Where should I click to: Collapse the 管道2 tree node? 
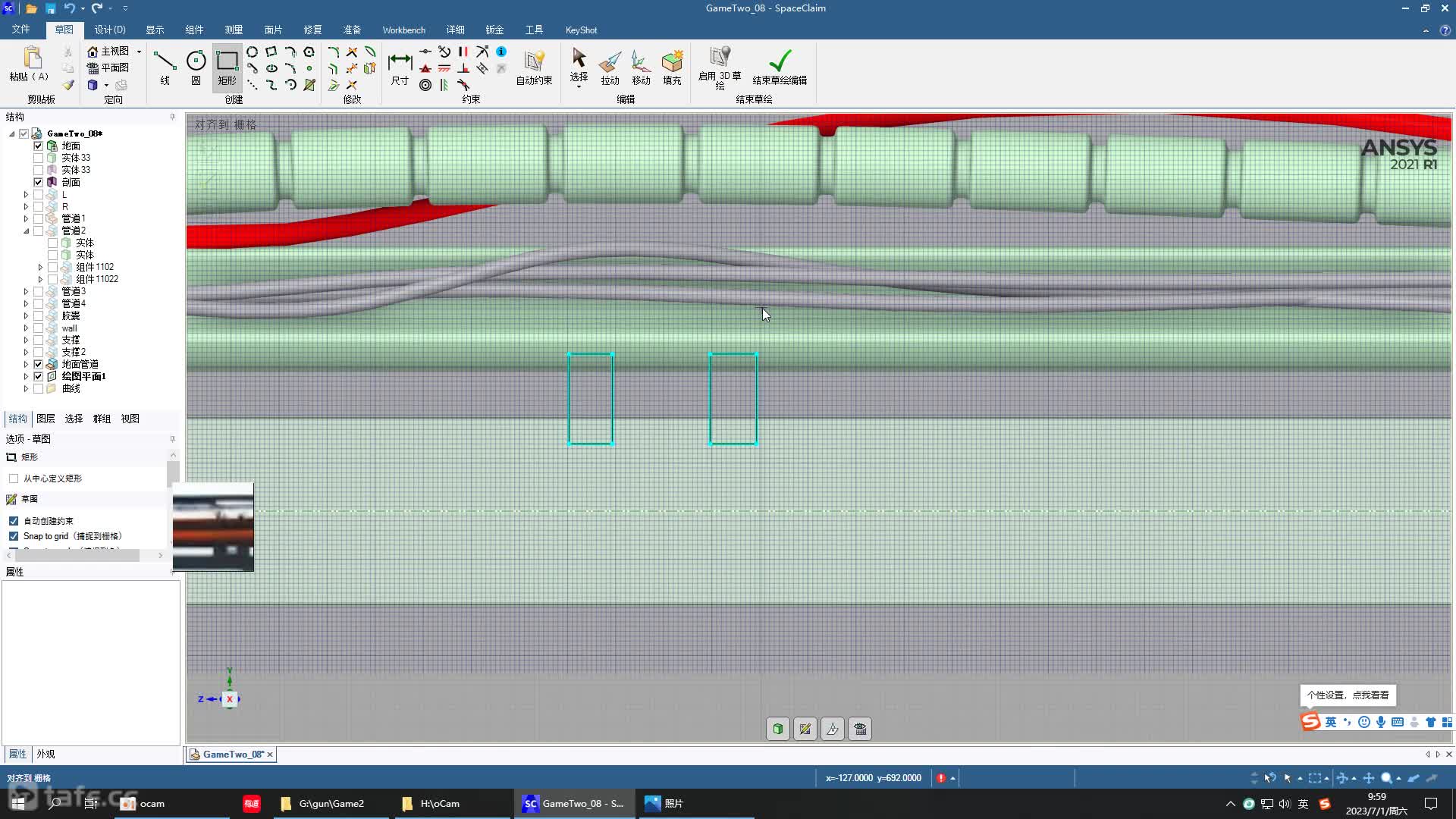pos(26,231)
